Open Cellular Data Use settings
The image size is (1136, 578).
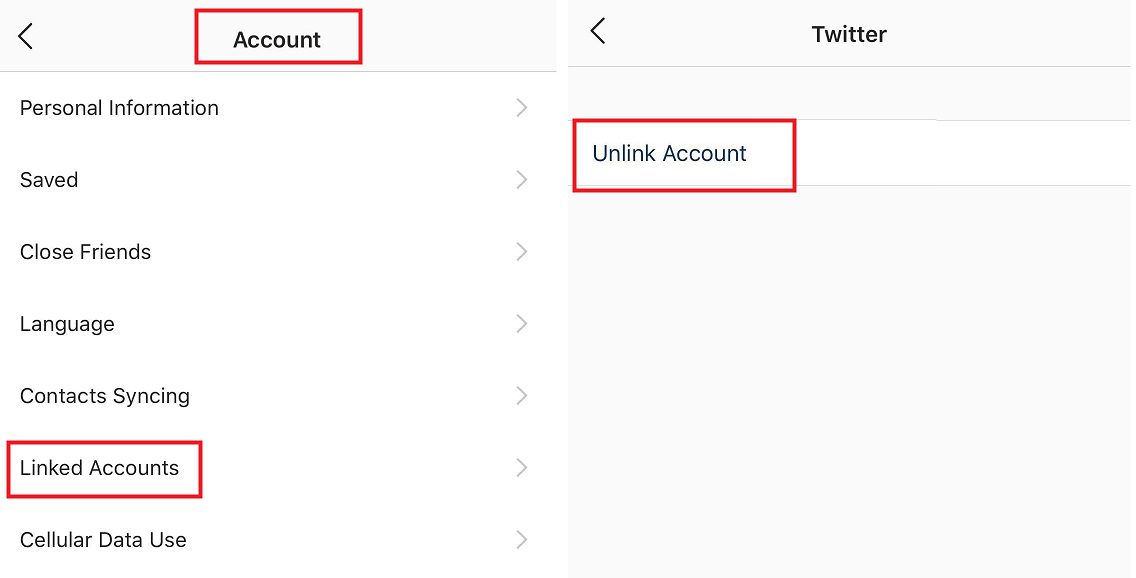pos(103,540)
